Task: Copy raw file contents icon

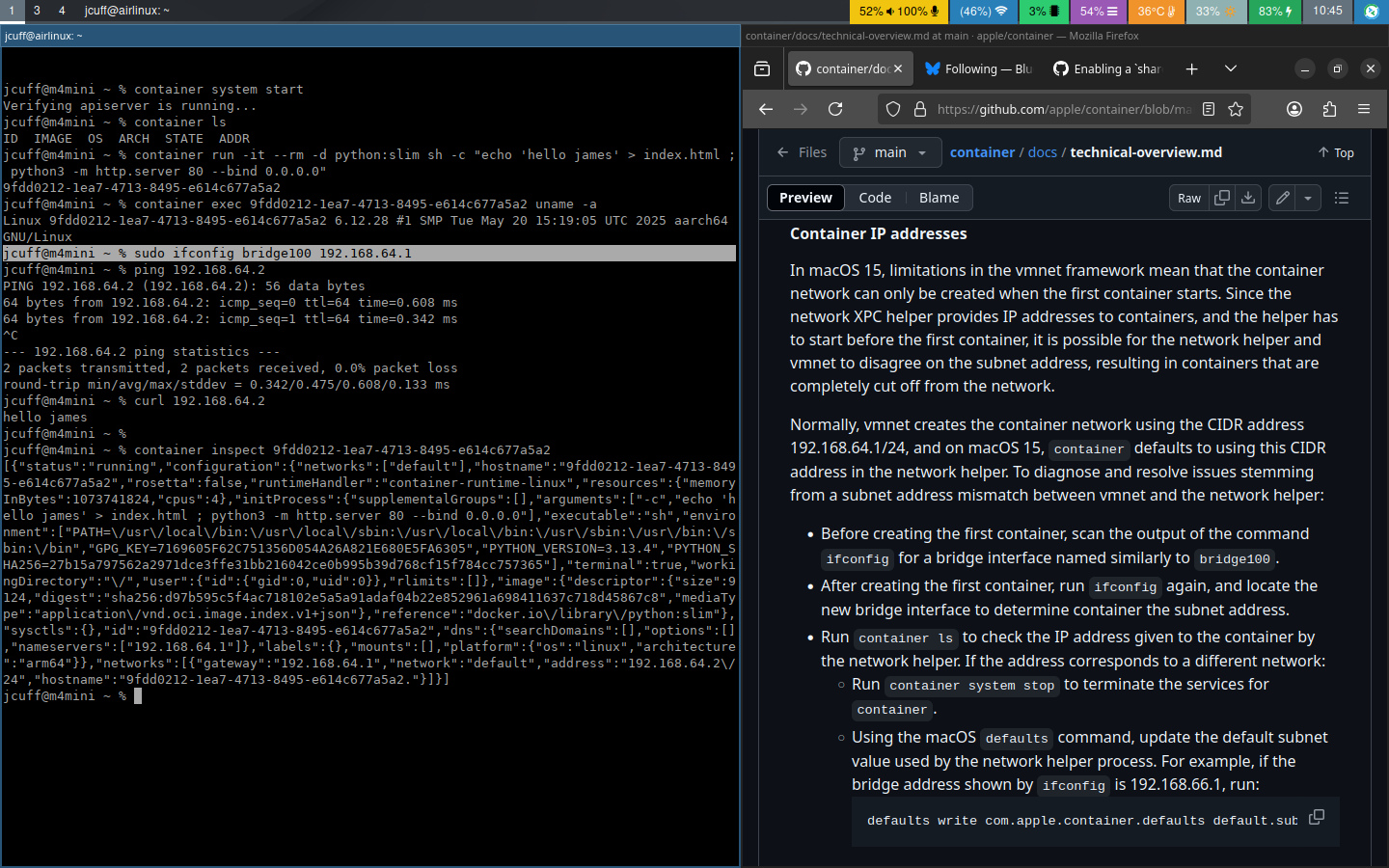Action: [1222, 198]
